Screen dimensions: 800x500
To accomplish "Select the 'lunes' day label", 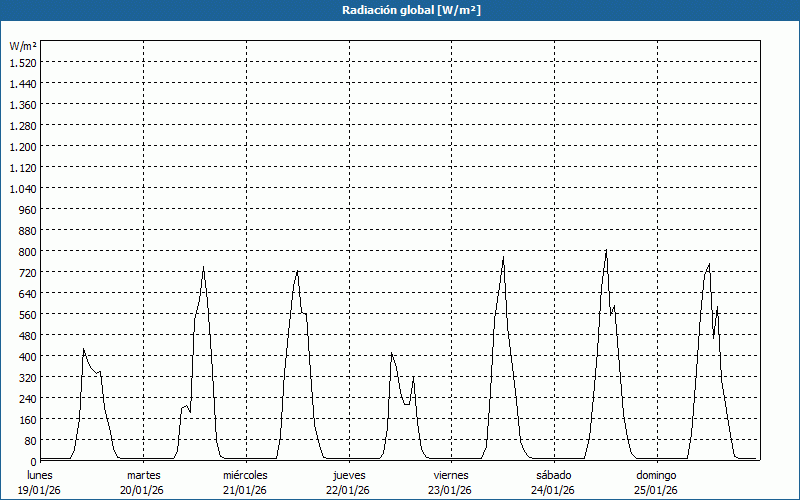I will [x=40, y=475].
